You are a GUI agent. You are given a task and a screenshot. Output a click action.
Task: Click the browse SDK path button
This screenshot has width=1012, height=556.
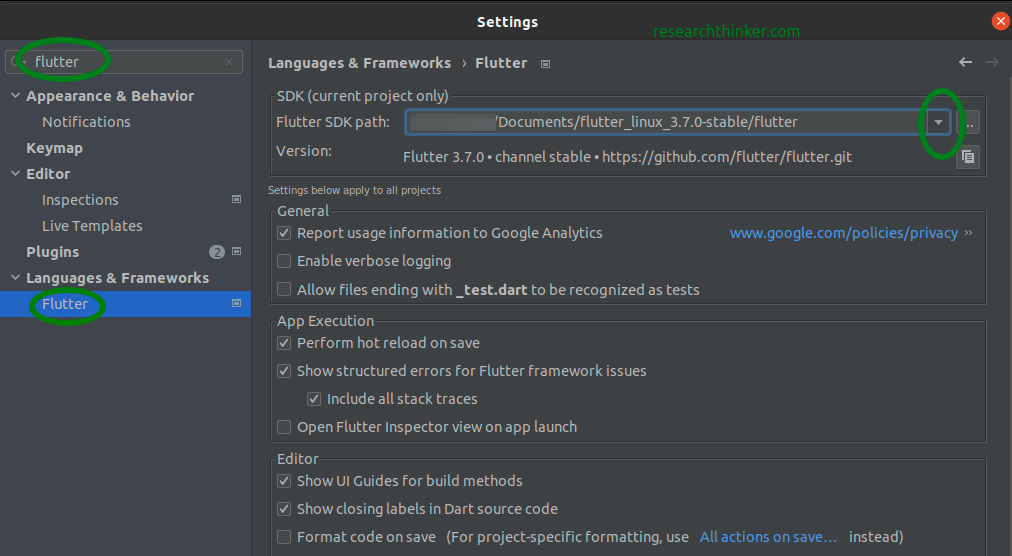[968, 122]
